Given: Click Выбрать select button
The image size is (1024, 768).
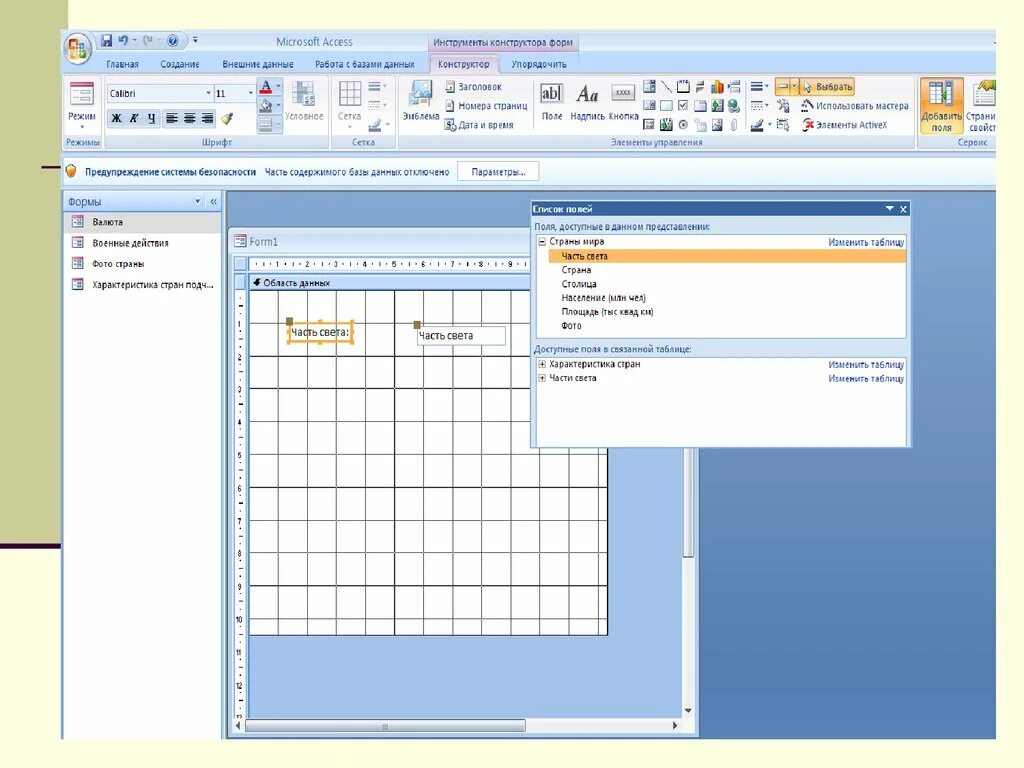Looking at the screenshot, I should coord(827,86).
